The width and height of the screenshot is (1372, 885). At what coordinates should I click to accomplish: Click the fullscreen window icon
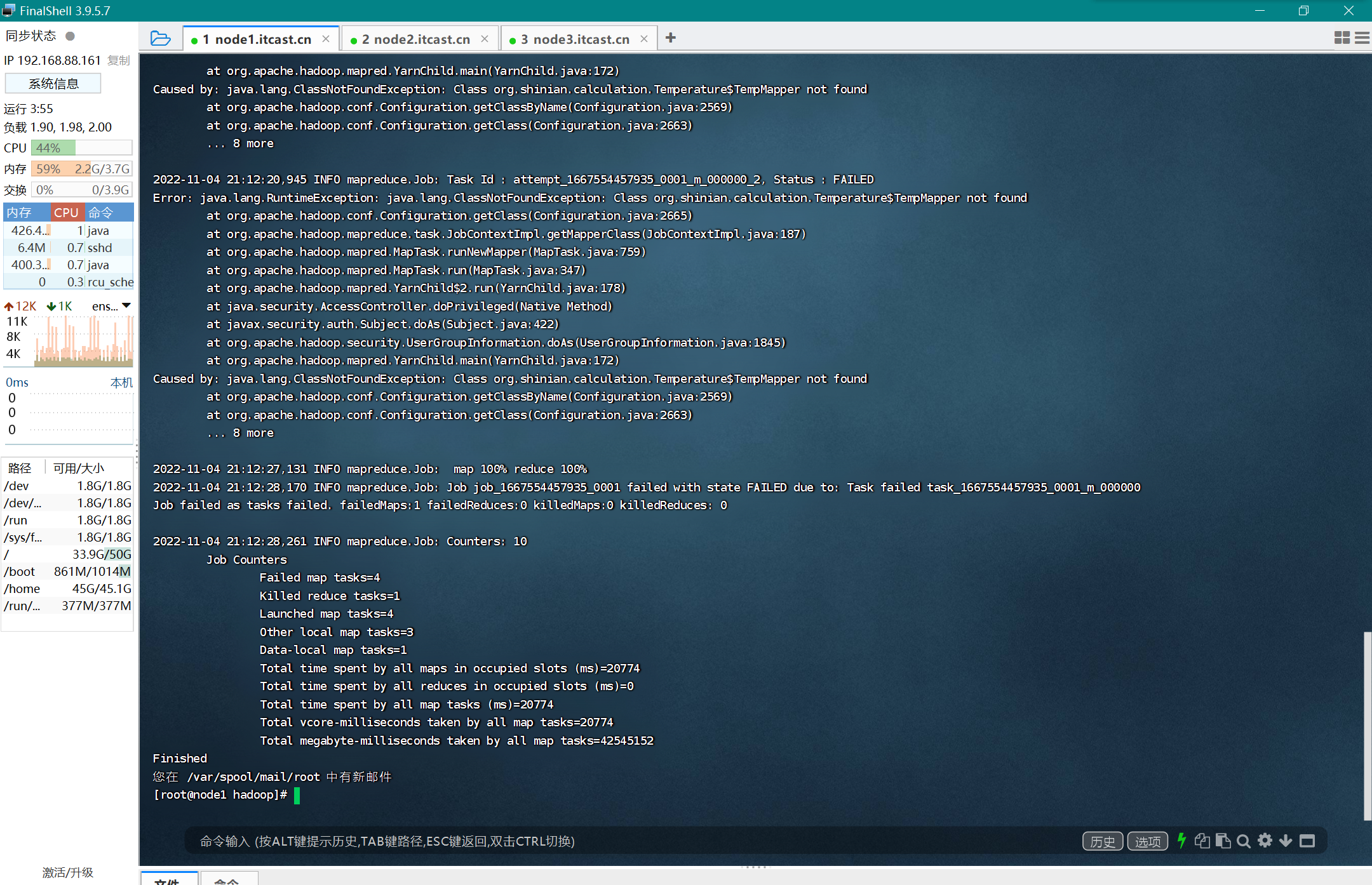(x=1307, y=841)
